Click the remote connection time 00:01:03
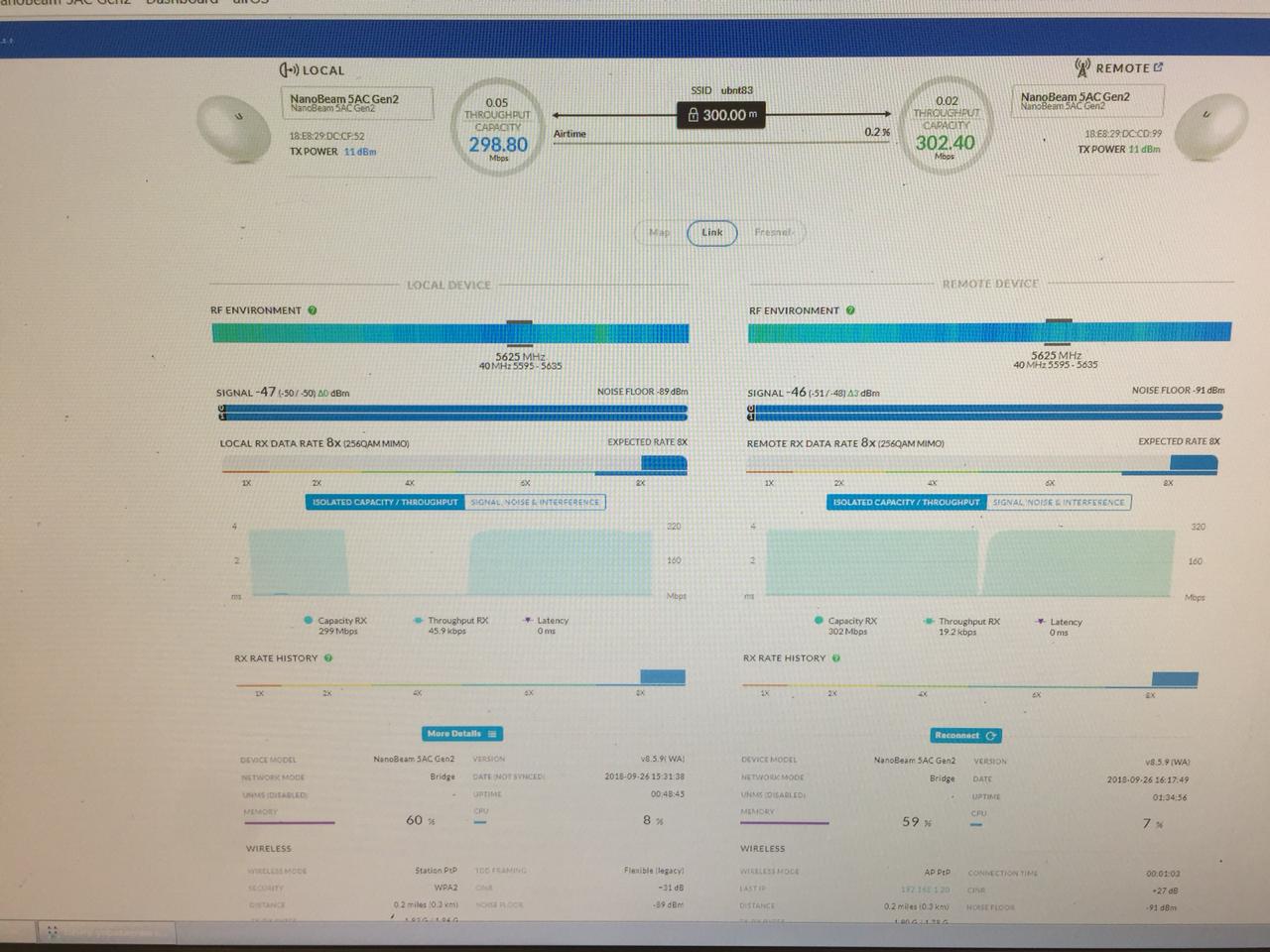This screenshot has height=952, width=1270. 1163,874
